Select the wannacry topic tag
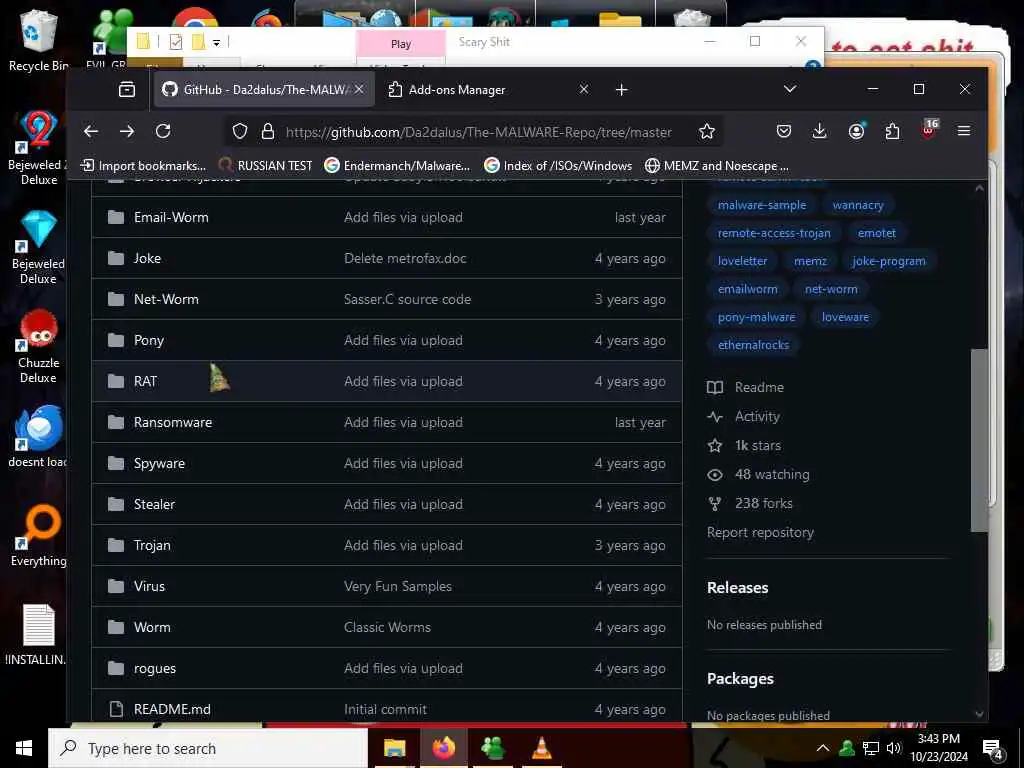 click(x=858, y=205)
